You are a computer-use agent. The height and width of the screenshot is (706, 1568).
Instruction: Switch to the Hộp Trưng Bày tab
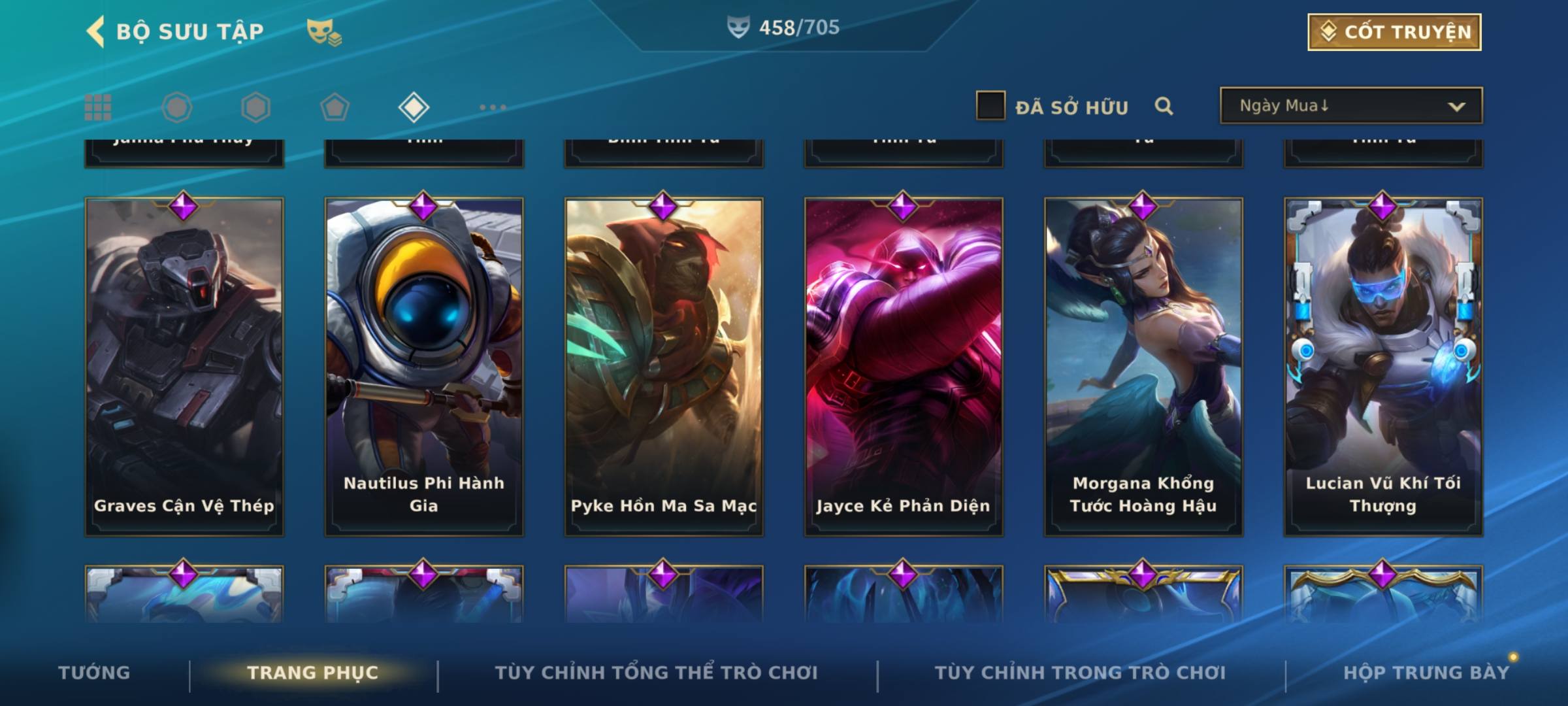point(1426,672)
